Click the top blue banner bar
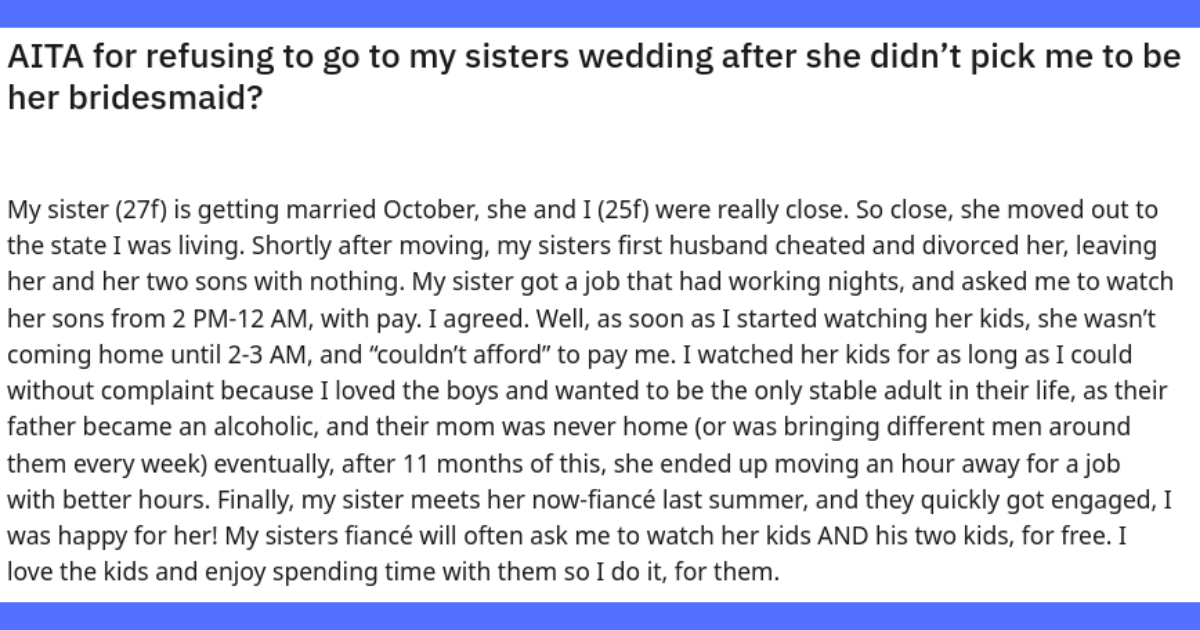The height and width of the screenshot is (630, 1200). pyautogui.click(x=600, y=13)
